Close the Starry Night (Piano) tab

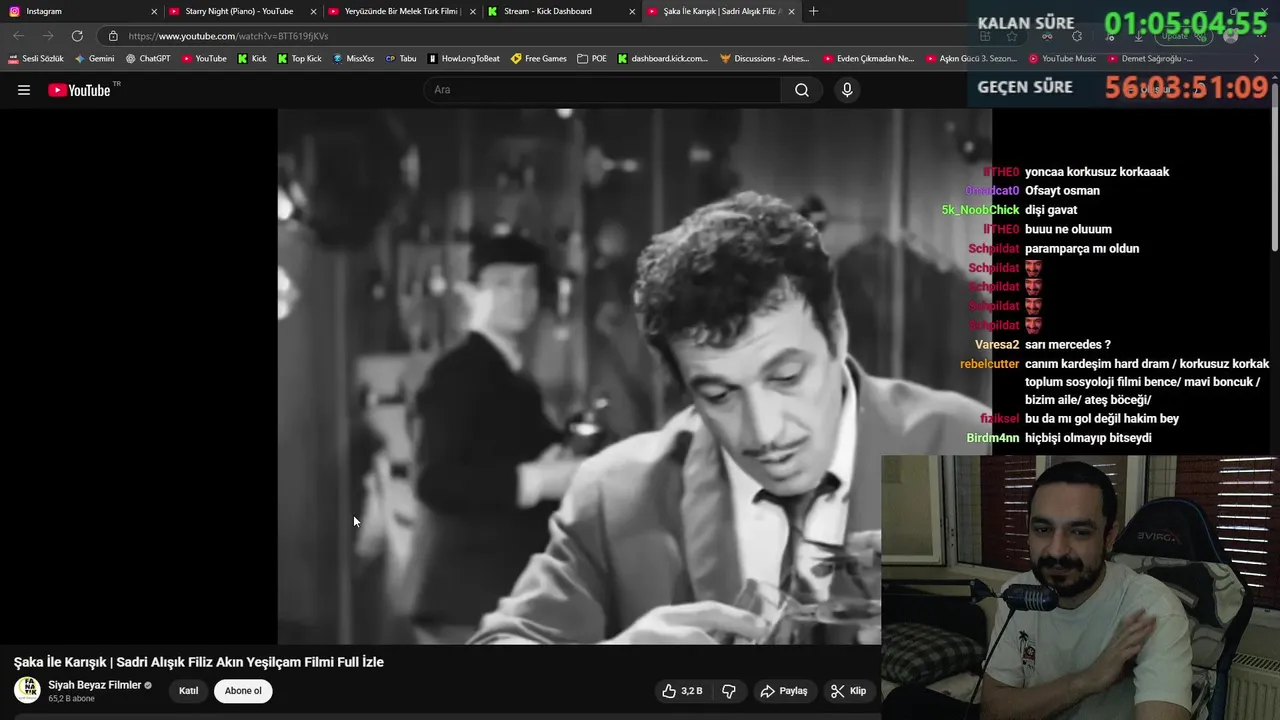313,11
